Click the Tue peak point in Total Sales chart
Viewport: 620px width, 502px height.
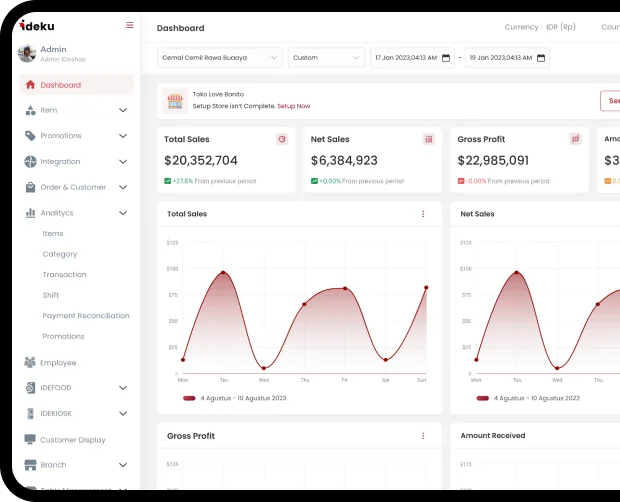click(x=223, y=272)
